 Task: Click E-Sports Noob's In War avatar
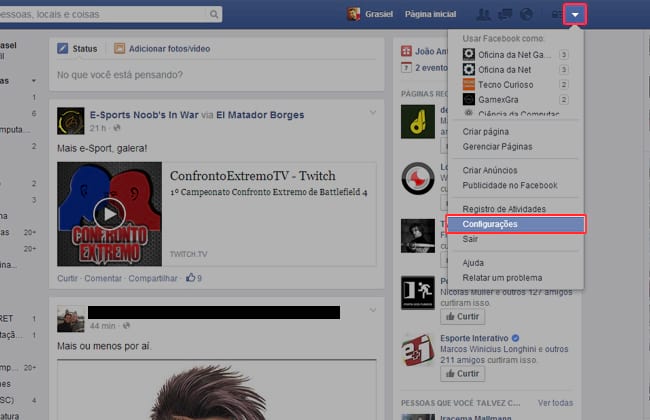coord(70,121)
